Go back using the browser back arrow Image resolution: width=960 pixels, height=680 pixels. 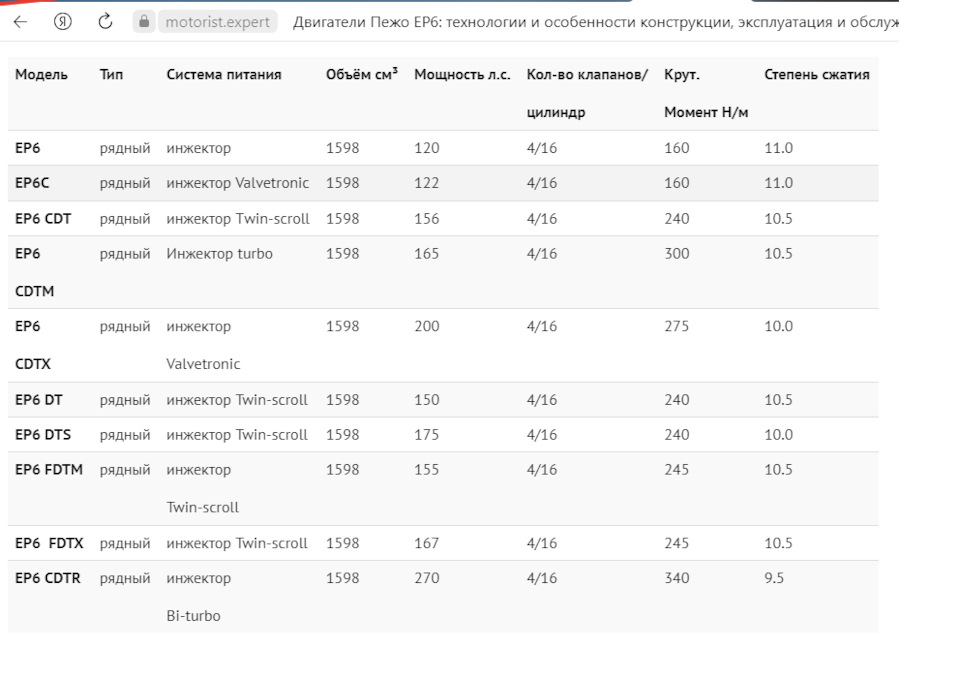(x=20, y=22)
